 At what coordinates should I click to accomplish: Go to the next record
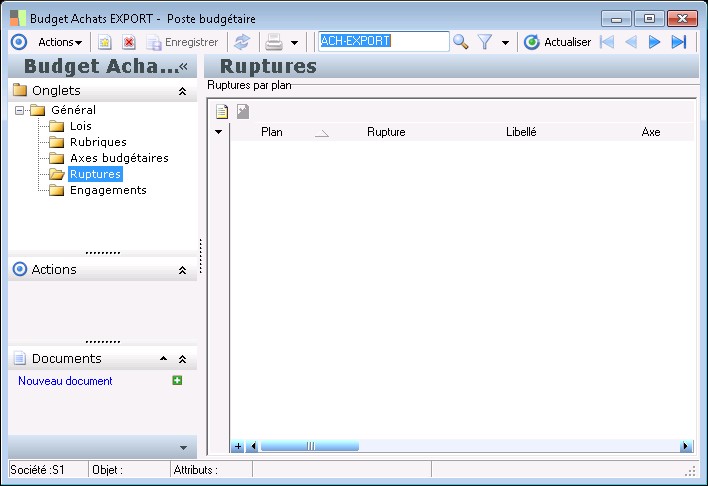tap(654, 42)
